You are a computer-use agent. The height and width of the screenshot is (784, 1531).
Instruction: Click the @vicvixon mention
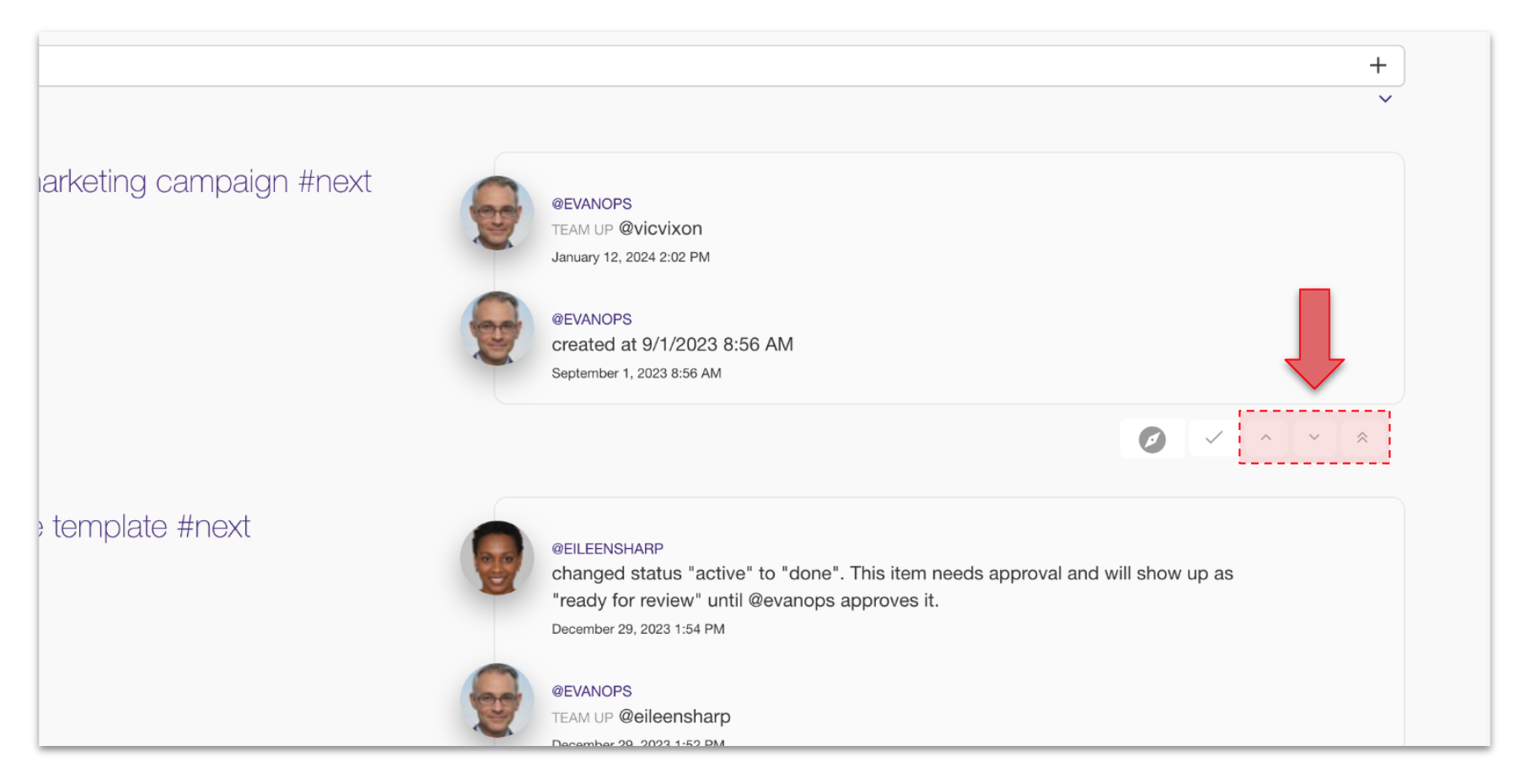(660, 228)
